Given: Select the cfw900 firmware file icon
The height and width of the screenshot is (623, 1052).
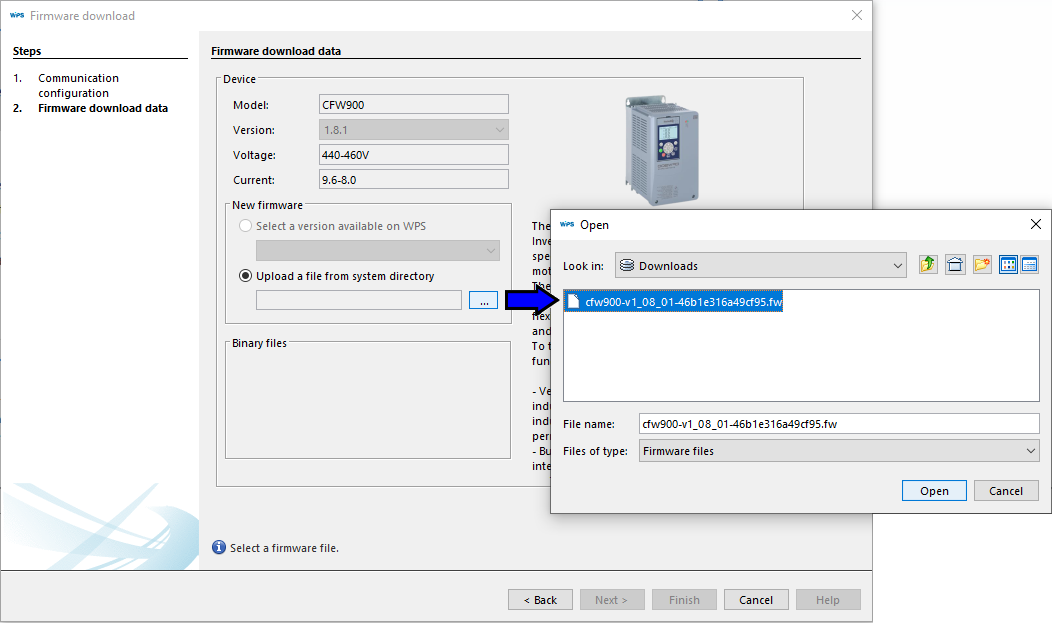Looking at the screenshot, I should click(x=574, y=302).
